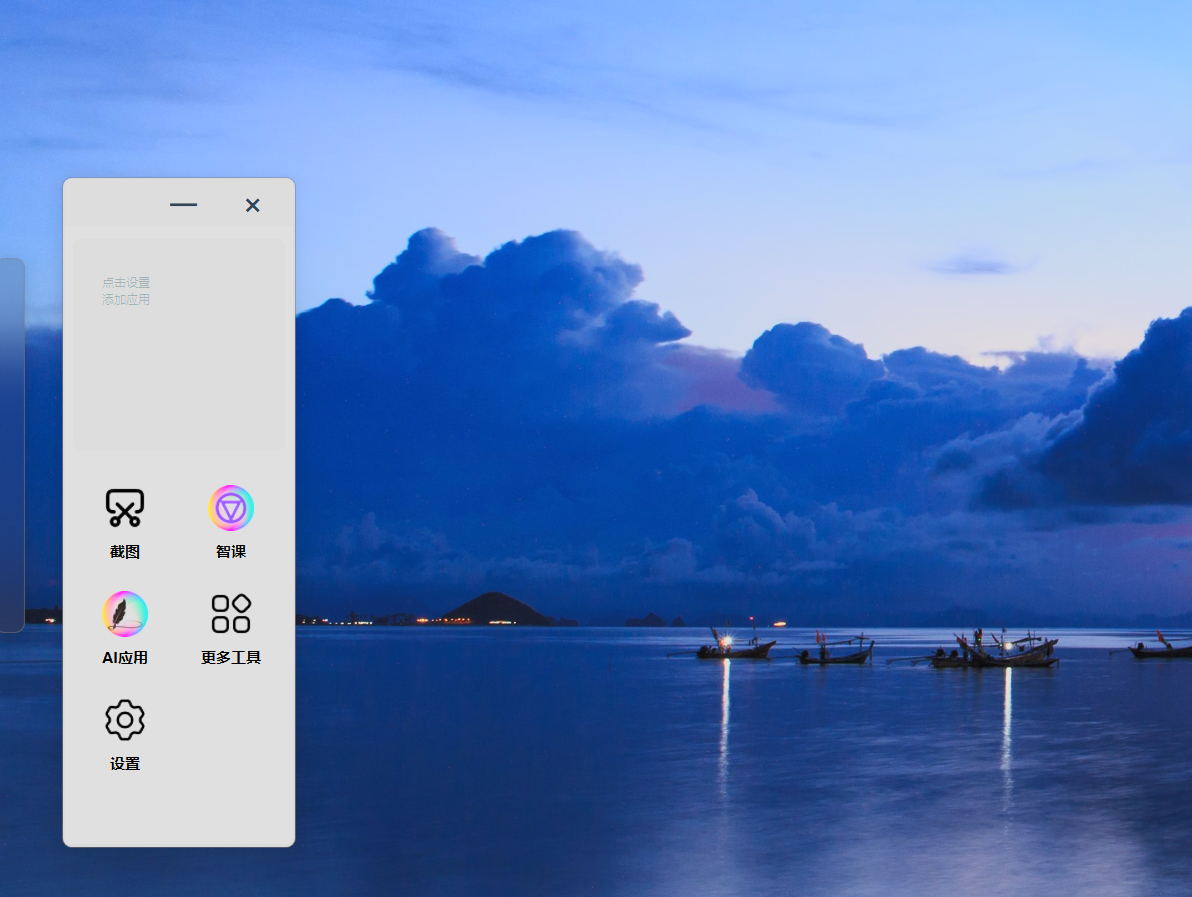Click the lit fishing boat on the wallpaper

click(x=735, y=647)
